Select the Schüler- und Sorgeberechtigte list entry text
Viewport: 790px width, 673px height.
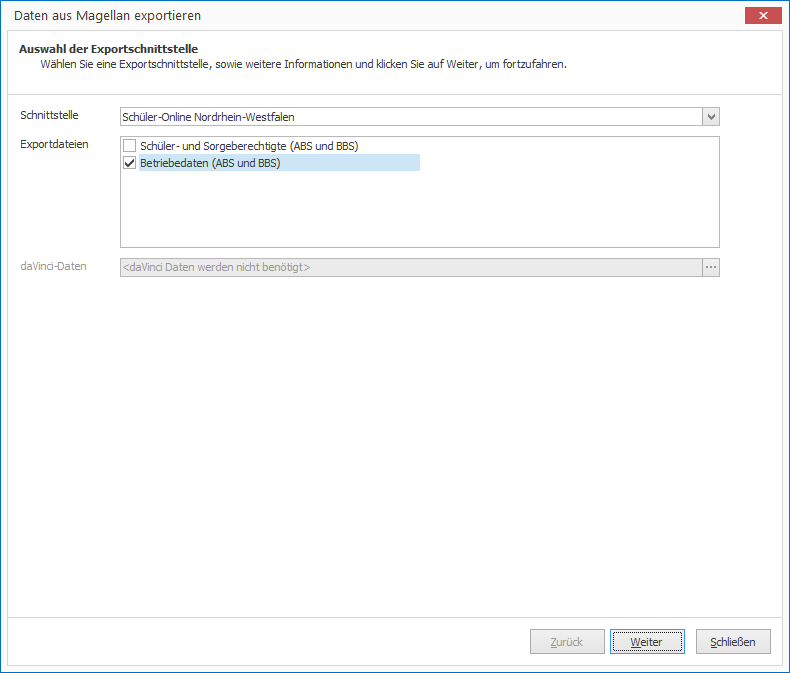(x=249, y=146)
